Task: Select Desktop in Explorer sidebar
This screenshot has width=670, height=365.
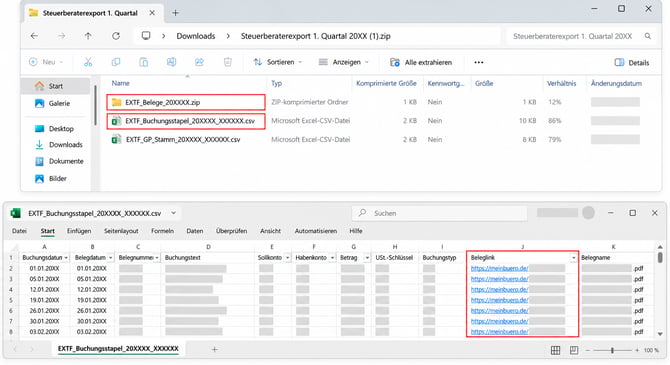Action: point(54,129)
